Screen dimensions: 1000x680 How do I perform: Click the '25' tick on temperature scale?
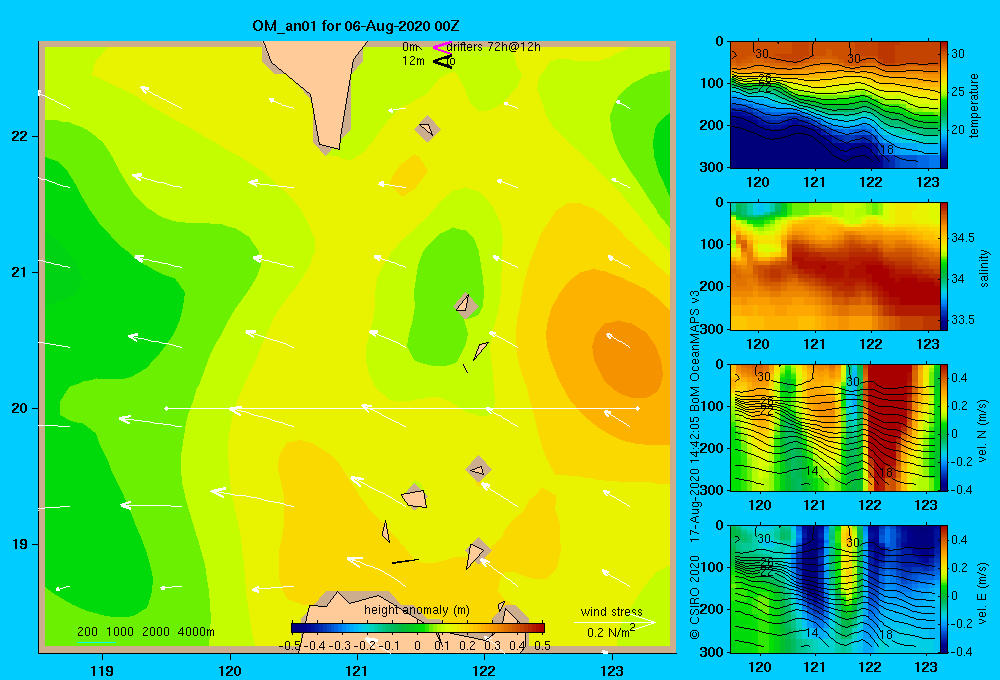[958, 92]
